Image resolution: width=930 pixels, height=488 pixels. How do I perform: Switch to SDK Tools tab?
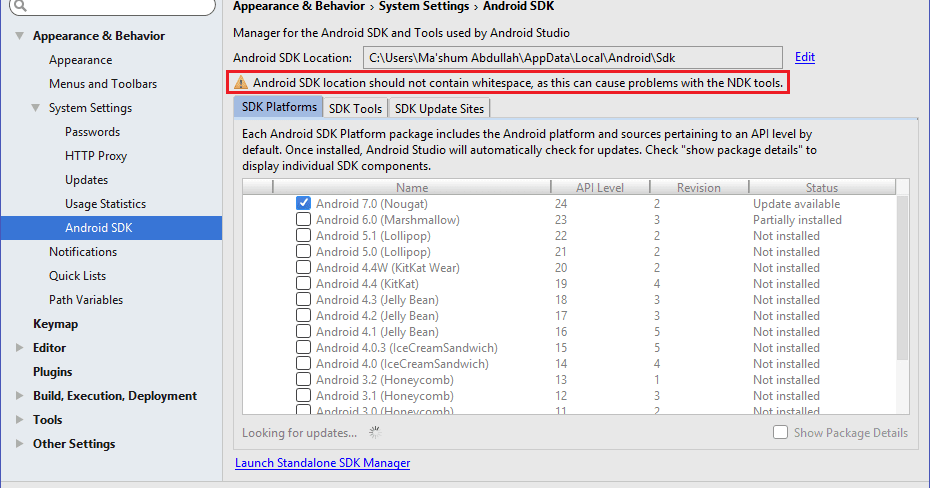tap(355, 109)
